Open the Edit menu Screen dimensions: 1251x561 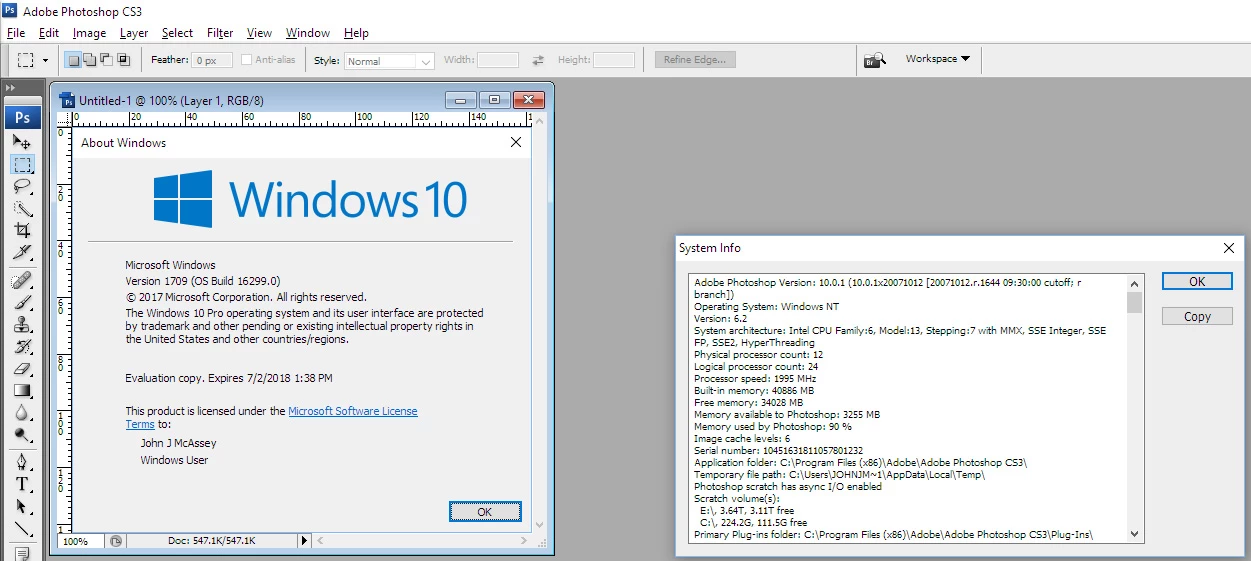pyautogui.click(x=49, y=33)
